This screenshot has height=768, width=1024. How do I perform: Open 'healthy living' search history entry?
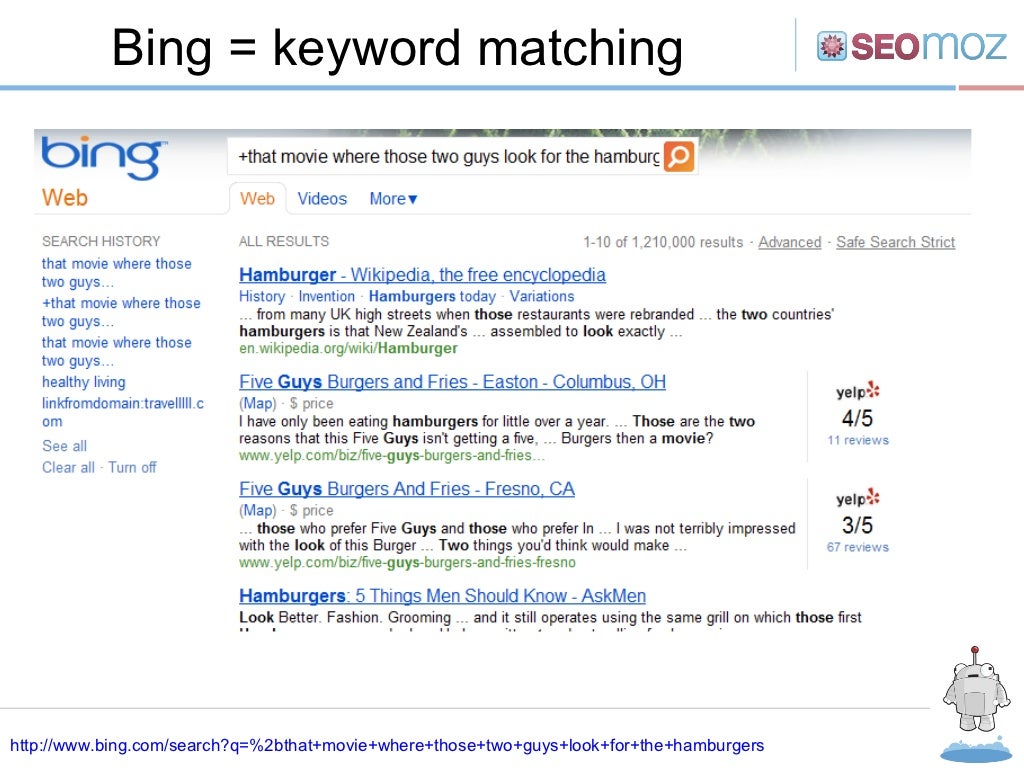tap(84, 382)
